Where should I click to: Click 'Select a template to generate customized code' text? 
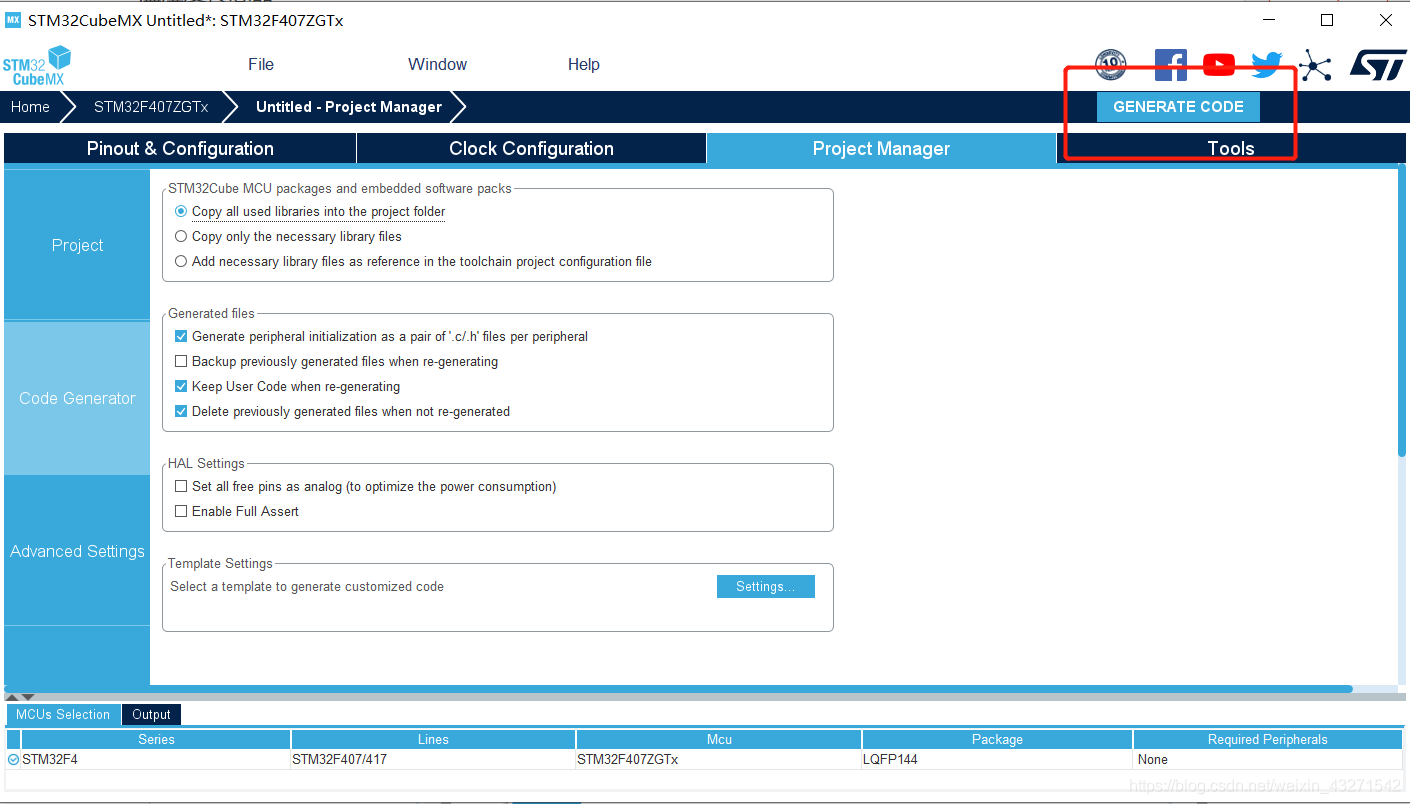tap(307, 587)
